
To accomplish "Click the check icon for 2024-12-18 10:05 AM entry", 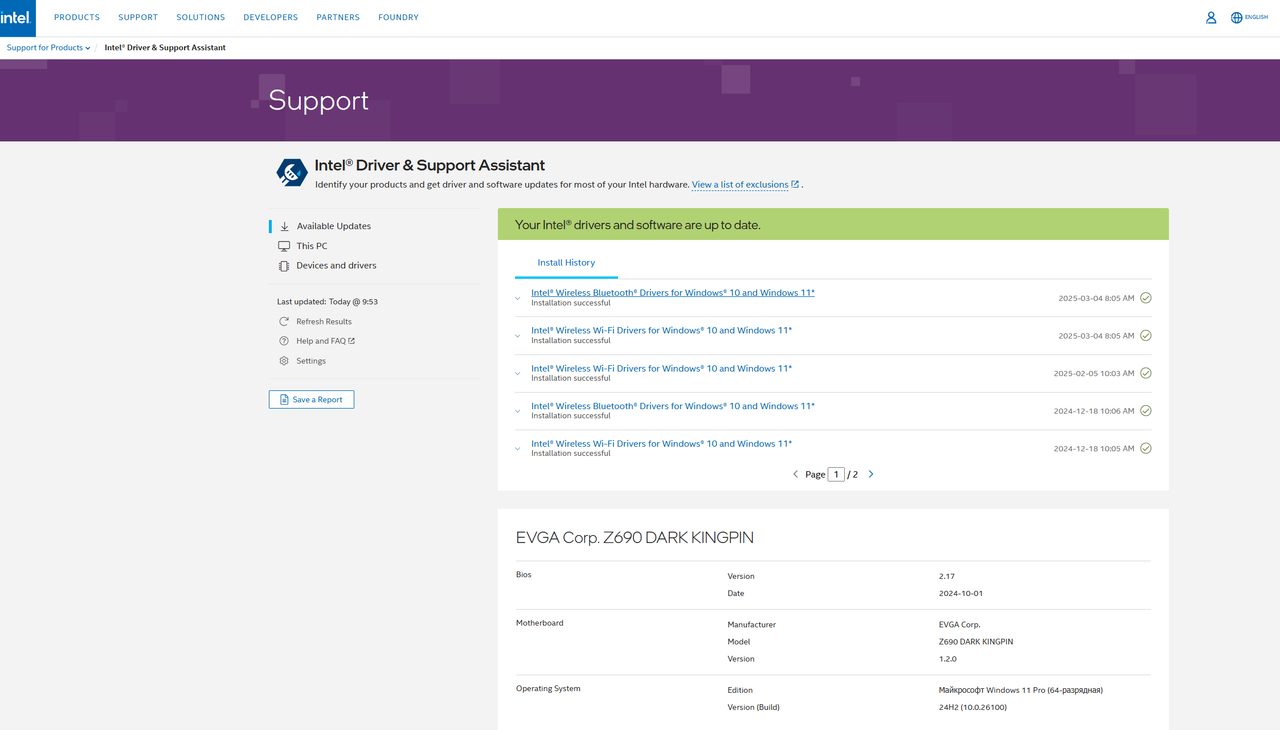I will (x=1146, y=448).
